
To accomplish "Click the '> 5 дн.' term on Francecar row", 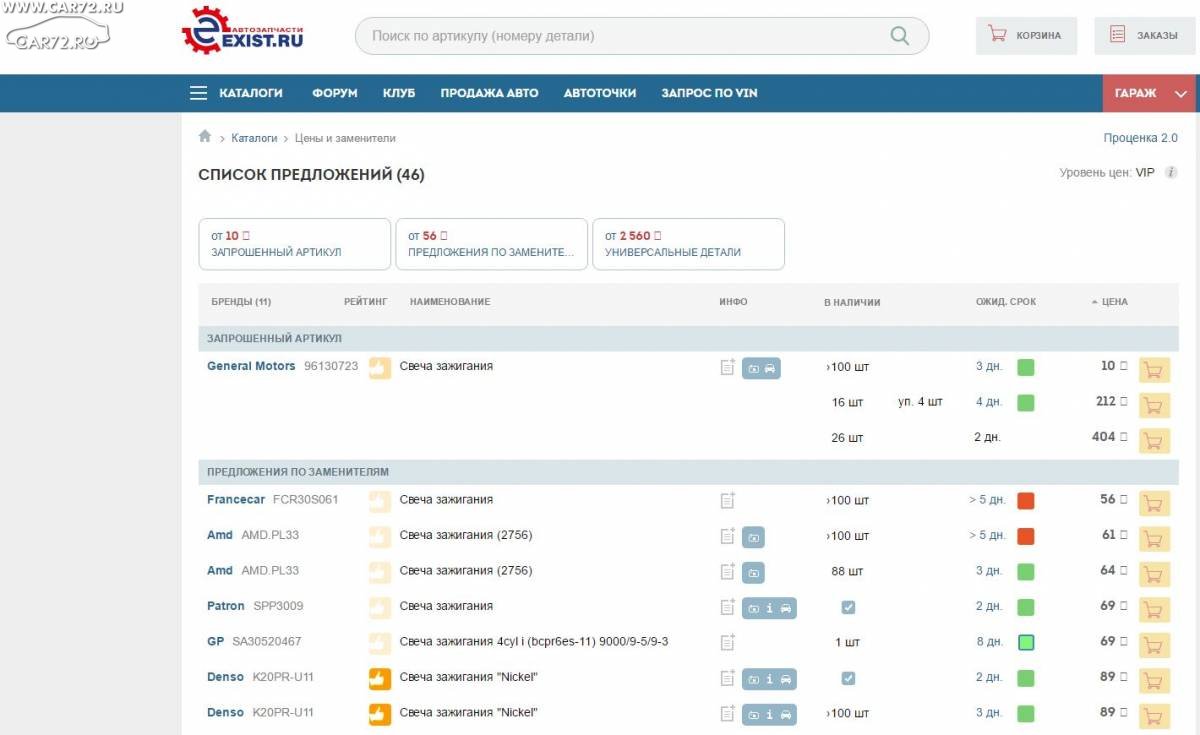I will coord(987,500).
